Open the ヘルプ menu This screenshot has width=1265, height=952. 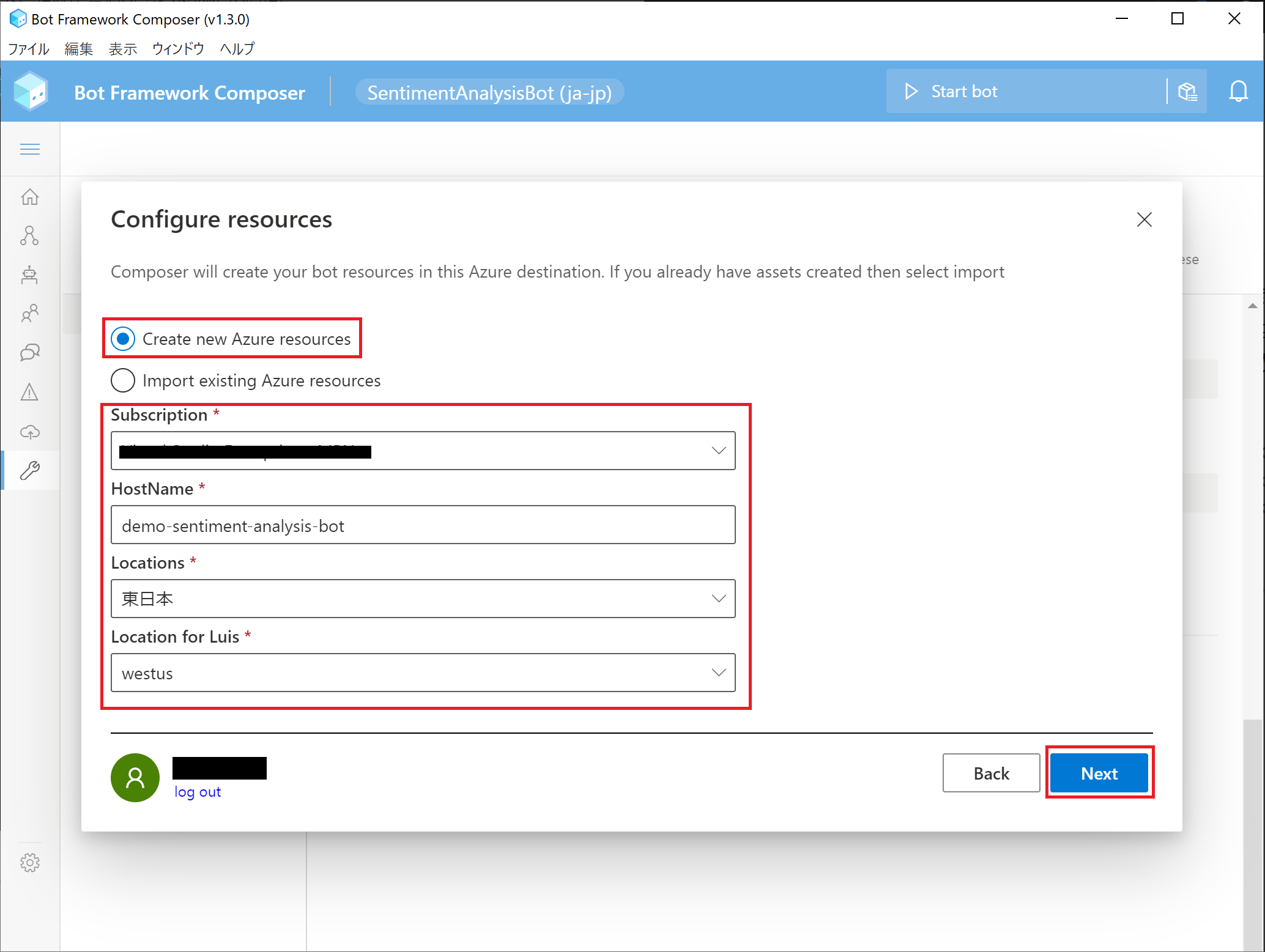[237, 49]
